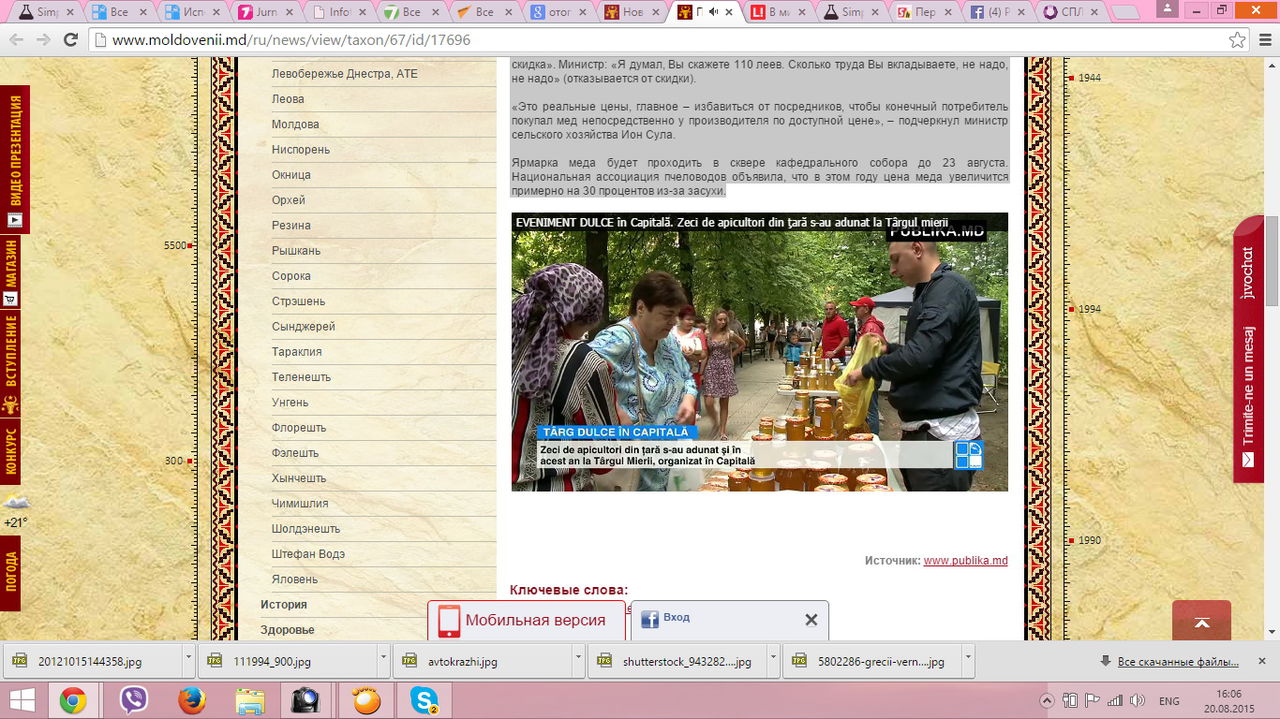Viewport: 1280px width, 719px height.
Task: Open the Вступление side tab
Action: pos(11,364)
